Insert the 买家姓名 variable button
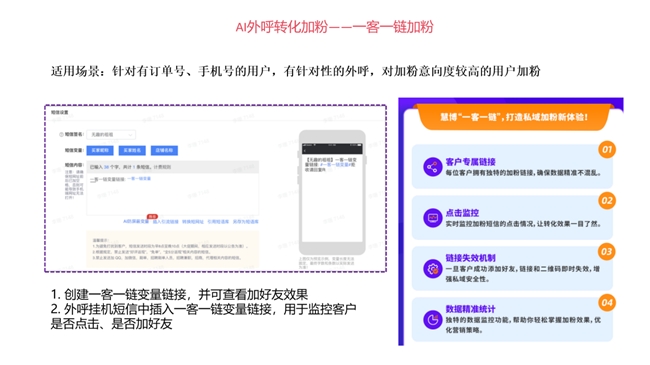Image resolution: width=650 pixels, height=365 pixels. coord(132,150)
